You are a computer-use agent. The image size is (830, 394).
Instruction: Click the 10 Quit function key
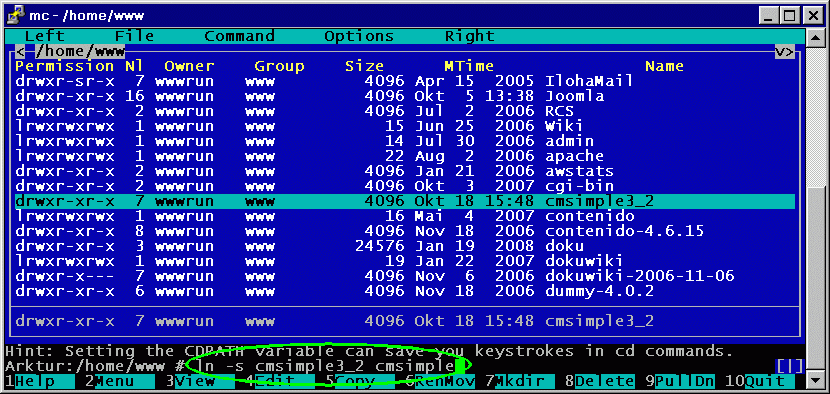(759, 381)
